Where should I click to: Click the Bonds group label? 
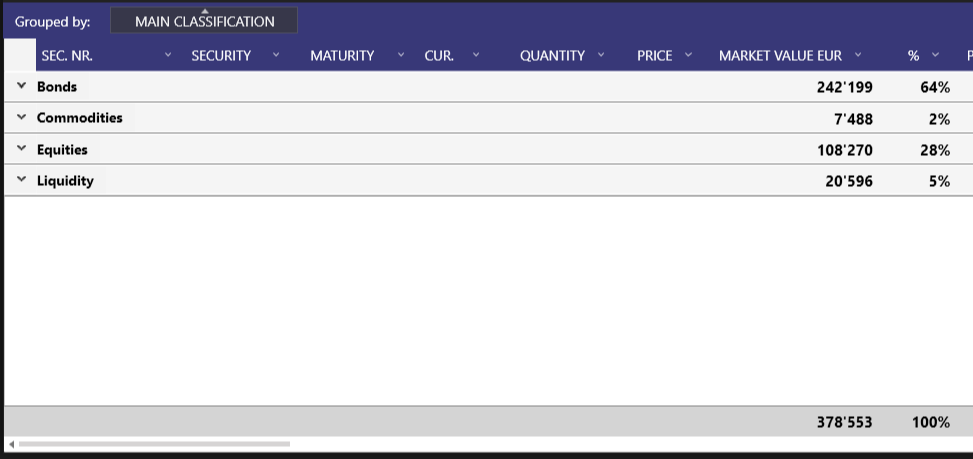click(57, 87)
